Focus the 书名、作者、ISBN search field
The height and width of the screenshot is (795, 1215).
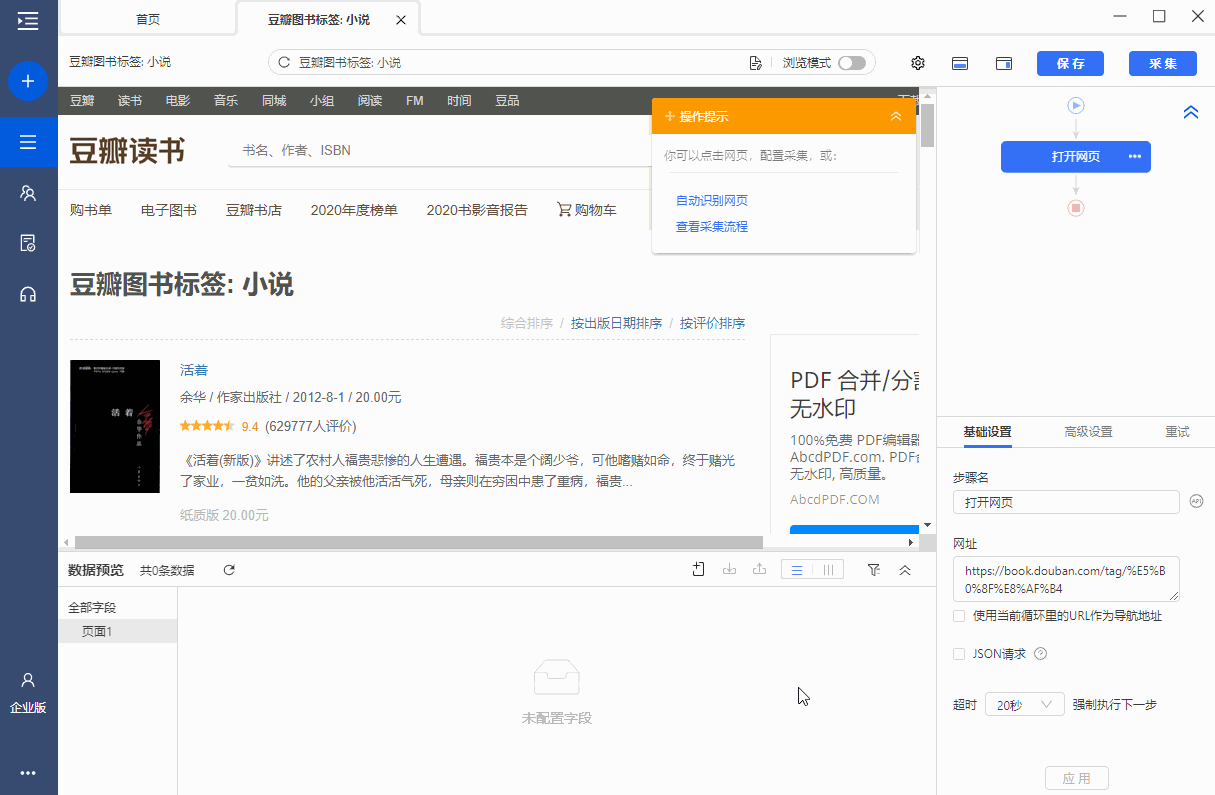[x=440, y=151]
